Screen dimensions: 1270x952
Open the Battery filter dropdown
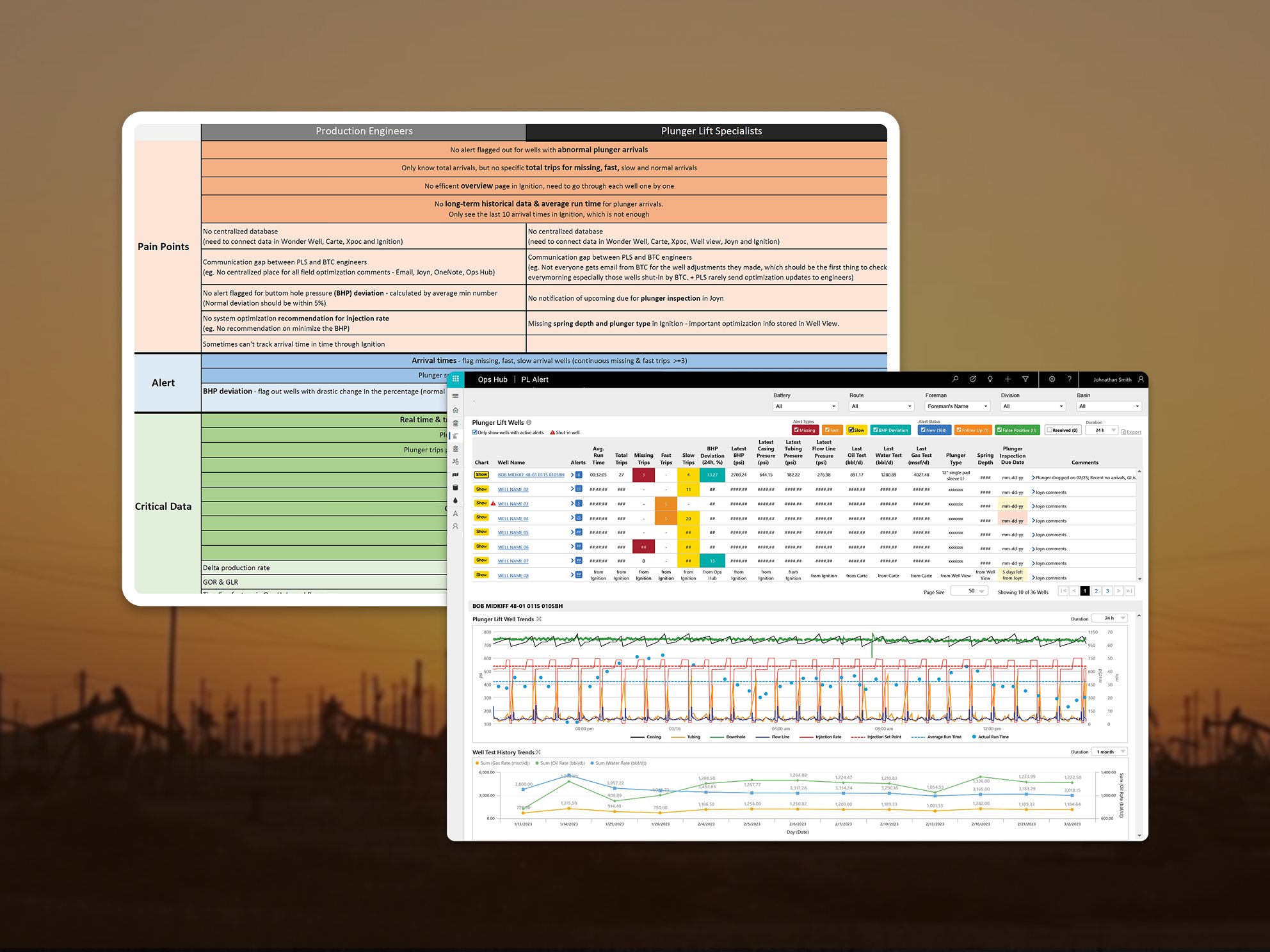tap(805, 406)
